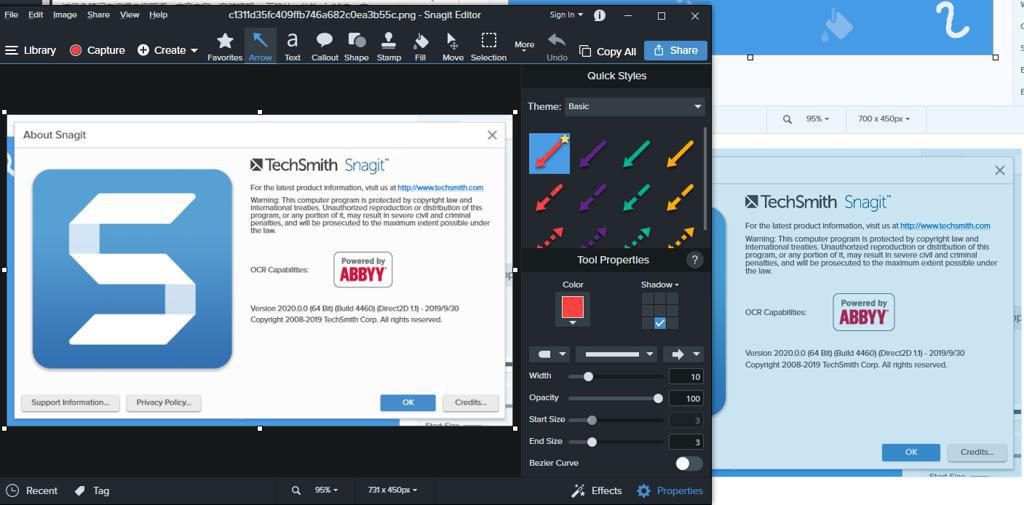
Task: Select the Stamp tool
Action: [389, 47]
